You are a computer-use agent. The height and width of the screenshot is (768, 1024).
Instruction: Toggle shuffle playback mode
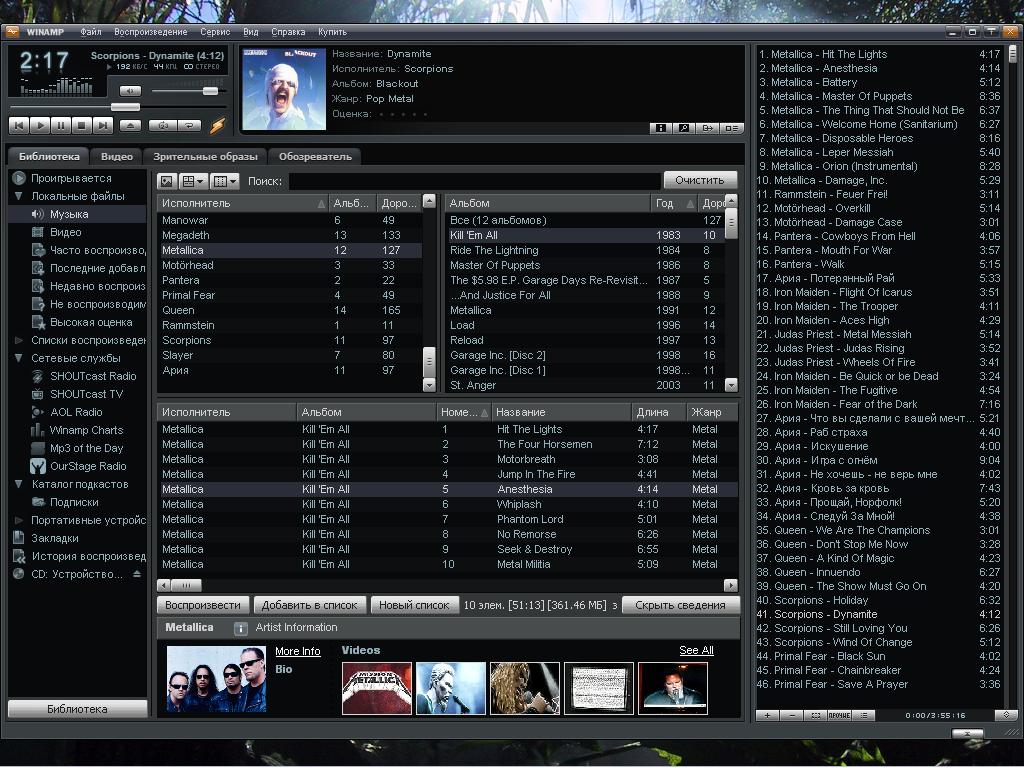pos(161,126)
